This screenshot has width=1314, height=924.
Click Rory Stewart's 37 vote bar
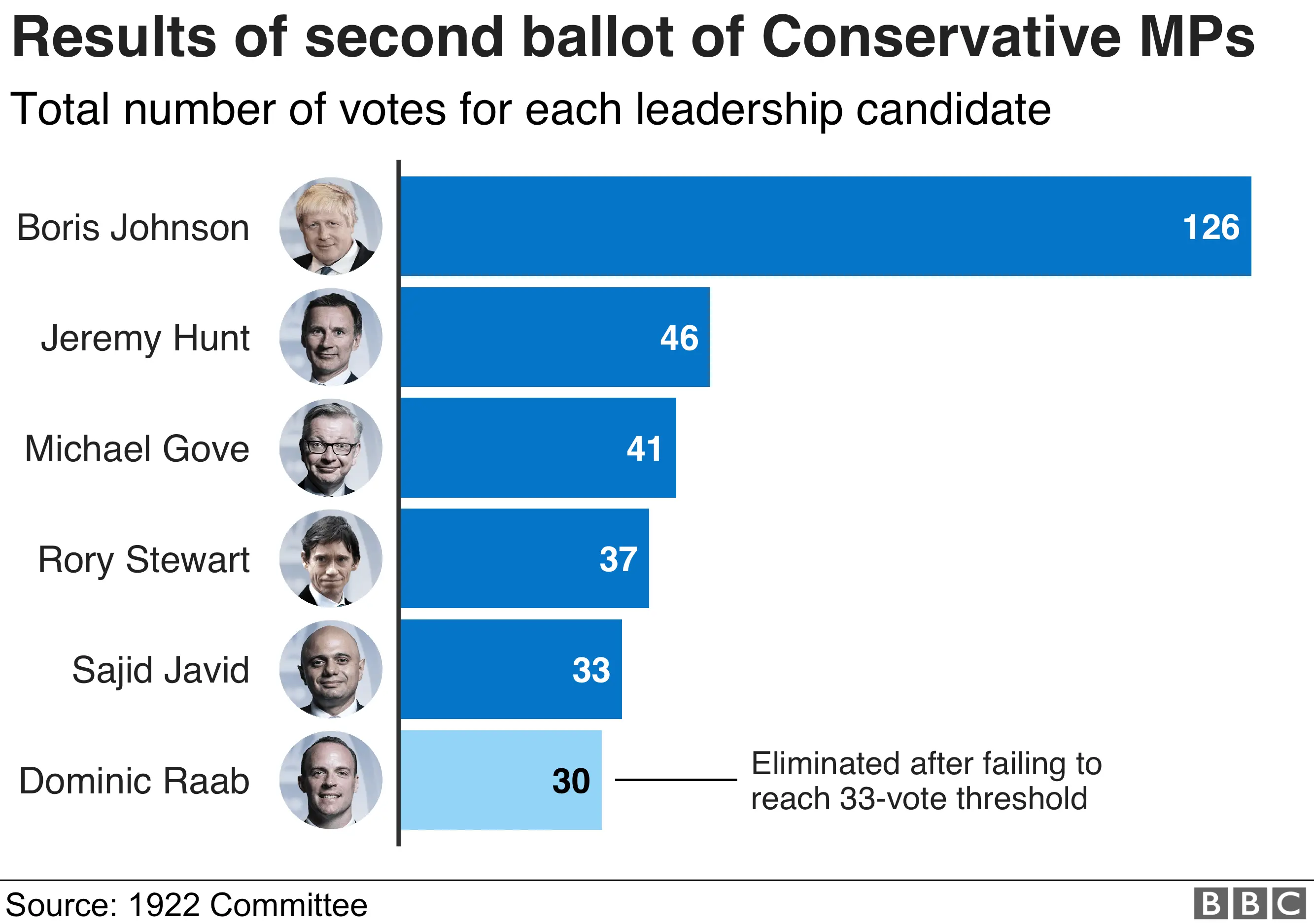click(x=524, y=558)
